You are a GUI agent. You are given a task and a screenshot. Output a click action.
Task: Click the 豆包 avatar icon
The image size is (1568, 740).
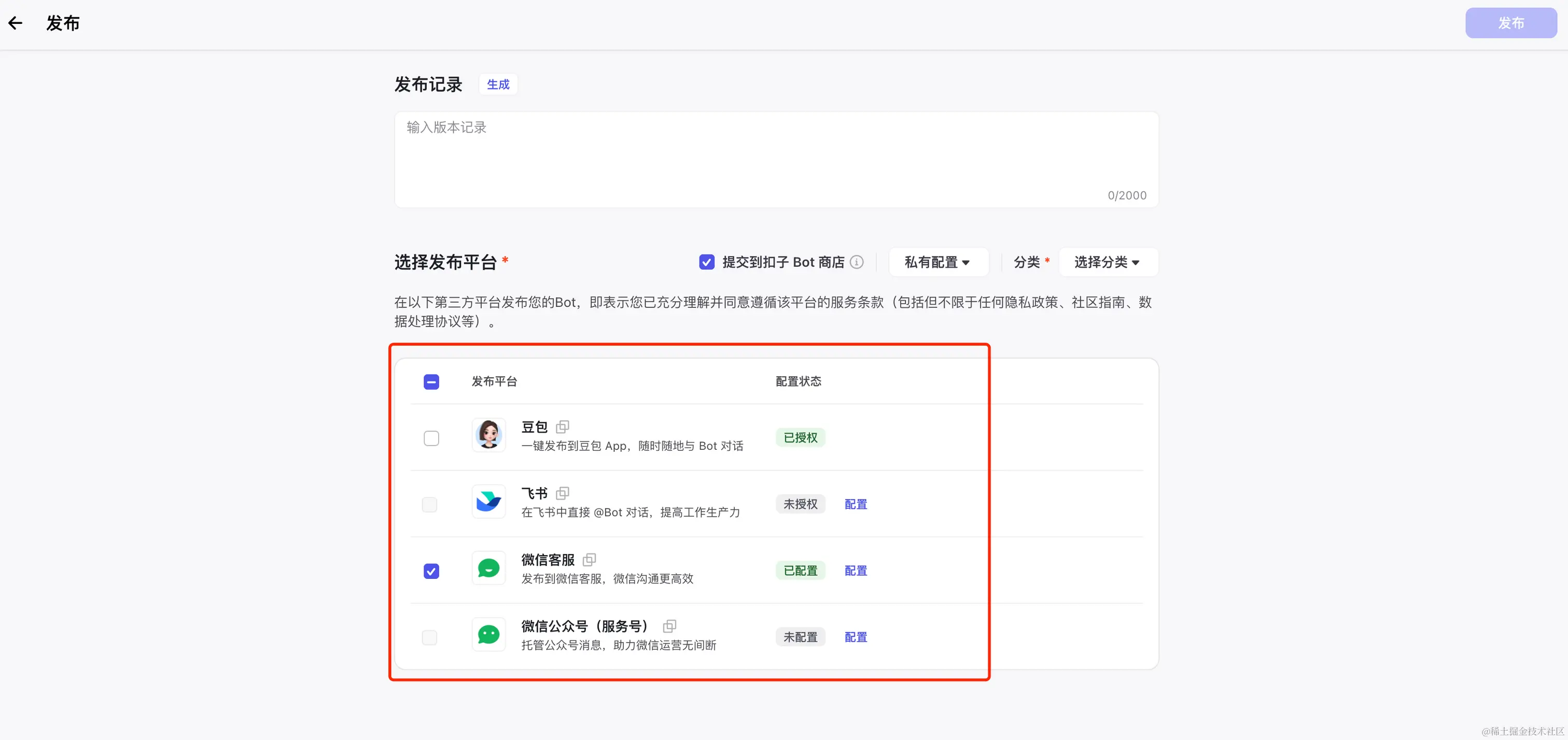(x=488, y=435)
